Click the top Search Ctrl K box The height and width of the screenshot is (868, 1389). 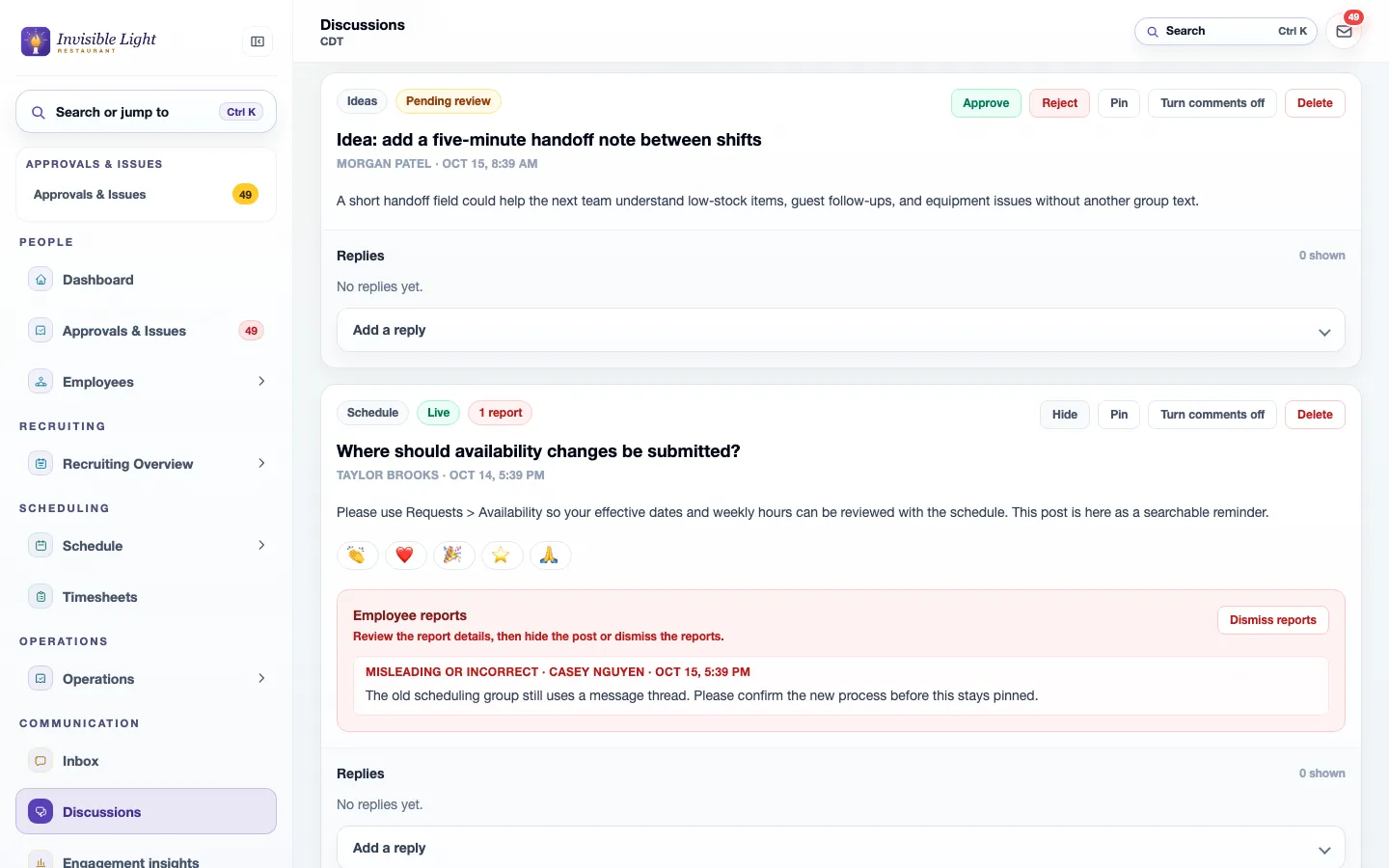click(1225, 31)
